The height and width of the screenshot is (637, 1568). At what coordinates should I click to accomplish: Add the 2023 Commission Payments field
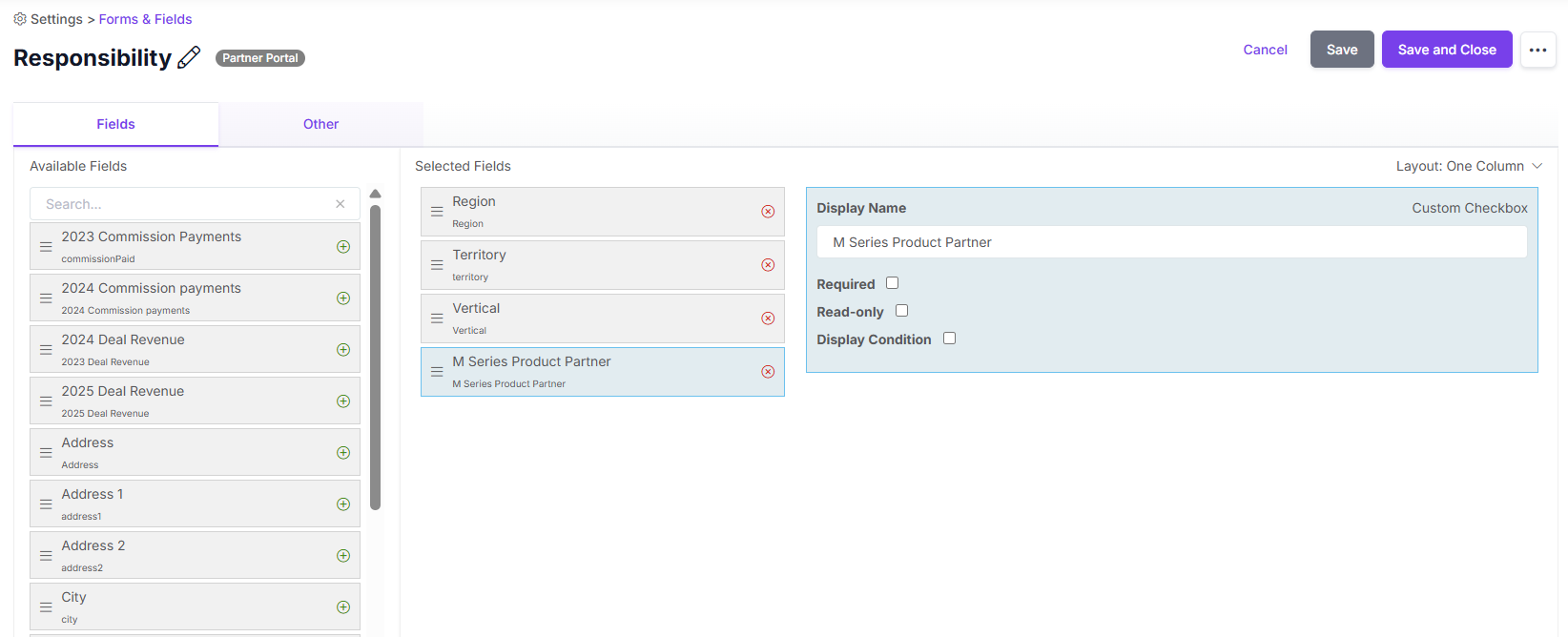click(343, 247)
